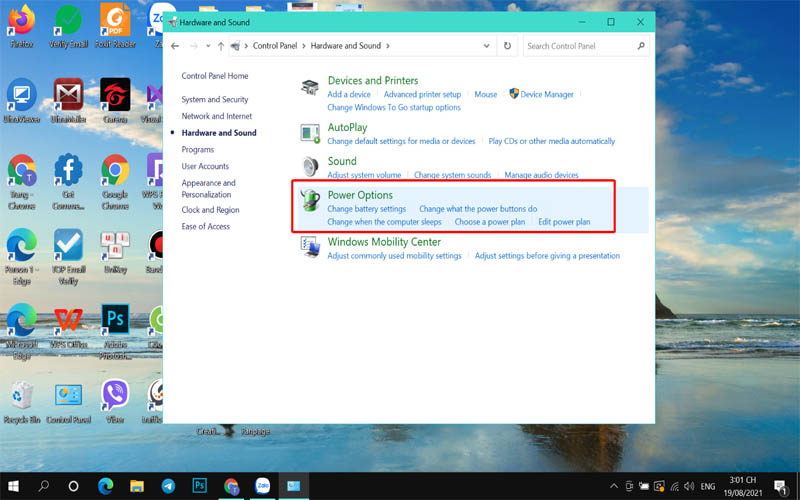Screen dimensions: 800x500
Task: Click the Power Options battery icon
Action: point(310,200)
